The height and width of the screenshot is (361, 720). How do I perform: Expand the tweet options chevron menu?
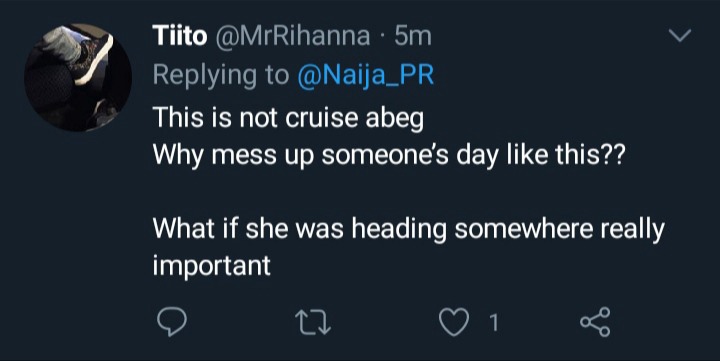pyautogui.click(x=680, y=35)
